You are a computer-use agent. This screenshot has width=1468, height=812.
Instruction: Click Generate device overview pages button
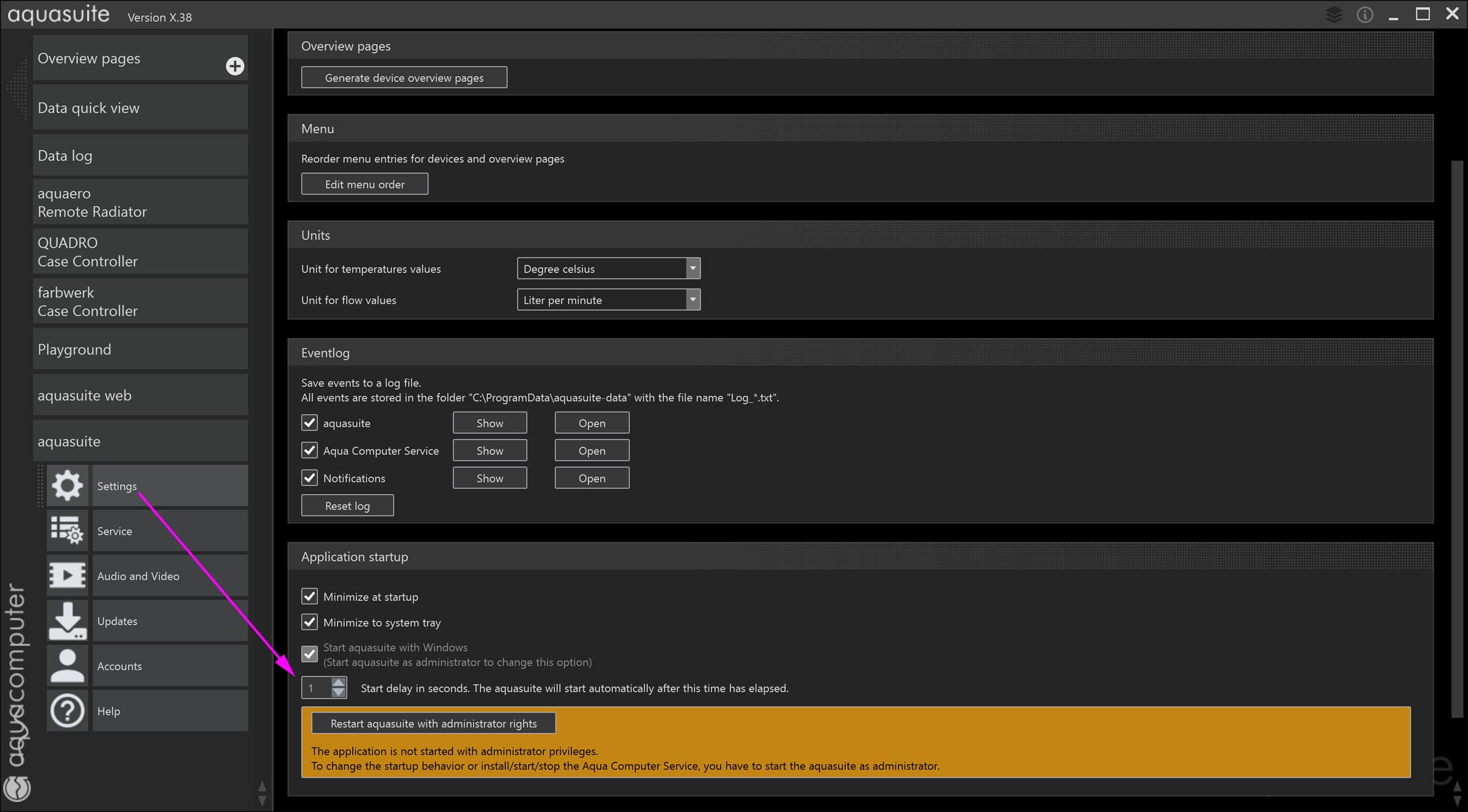(404, 78)
